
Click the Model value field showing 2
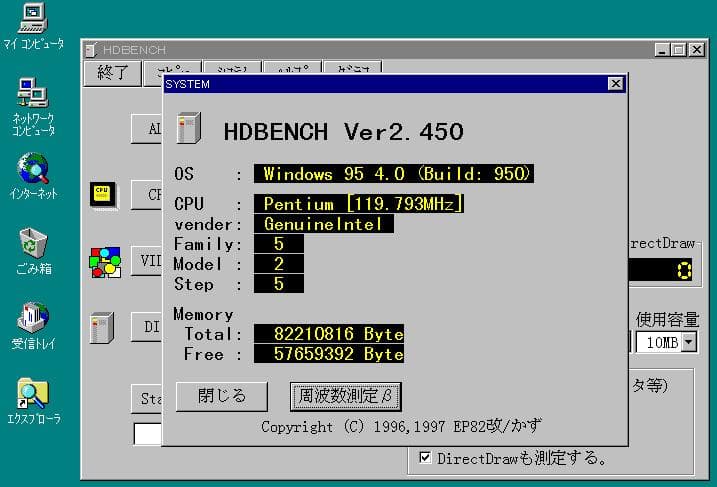[x=279, y=264]
